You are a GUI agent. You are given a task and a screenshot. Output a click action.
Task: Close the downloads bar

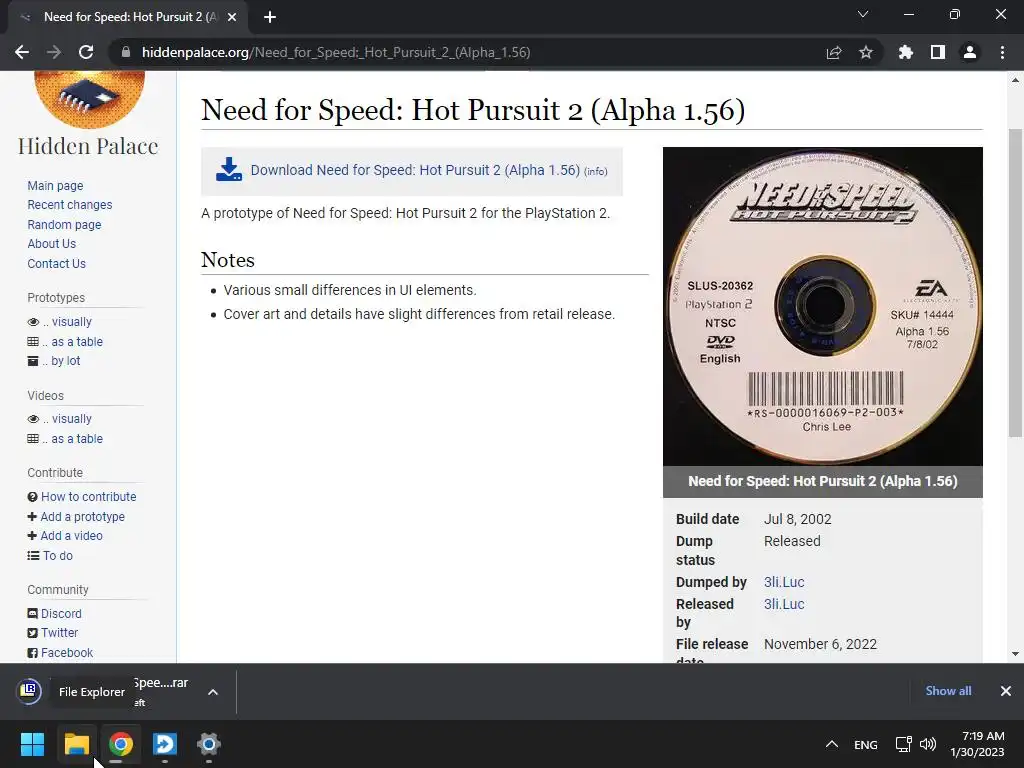1006,691
